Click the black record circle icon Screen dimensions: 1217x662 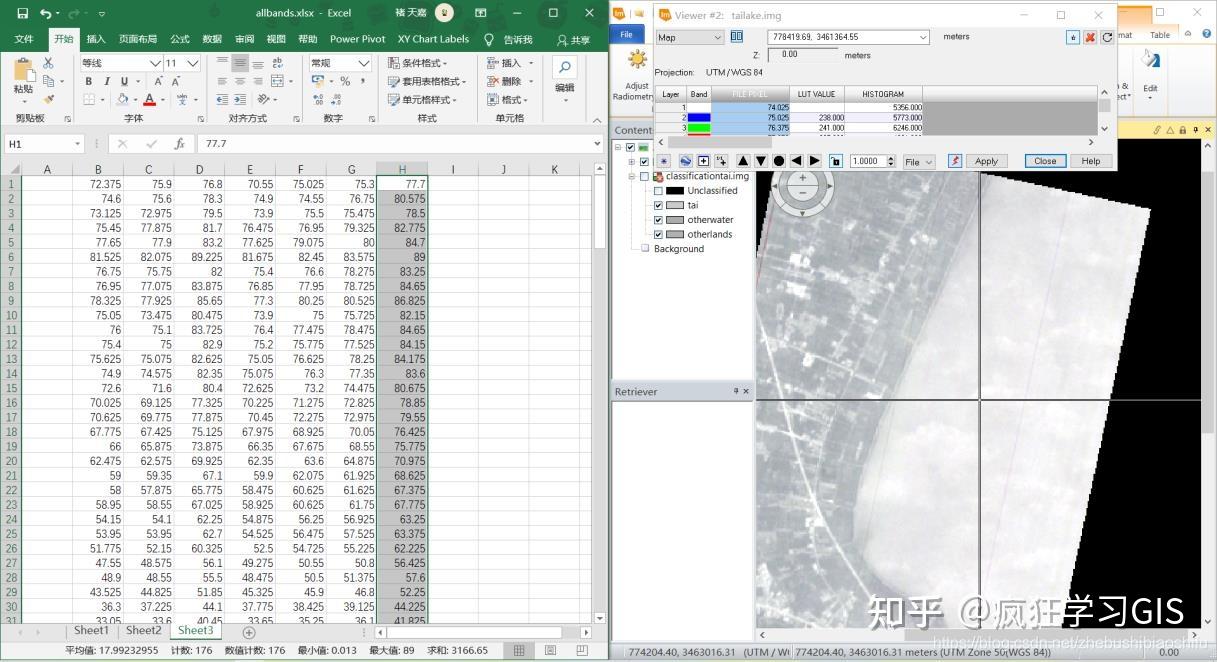point(780,160)
